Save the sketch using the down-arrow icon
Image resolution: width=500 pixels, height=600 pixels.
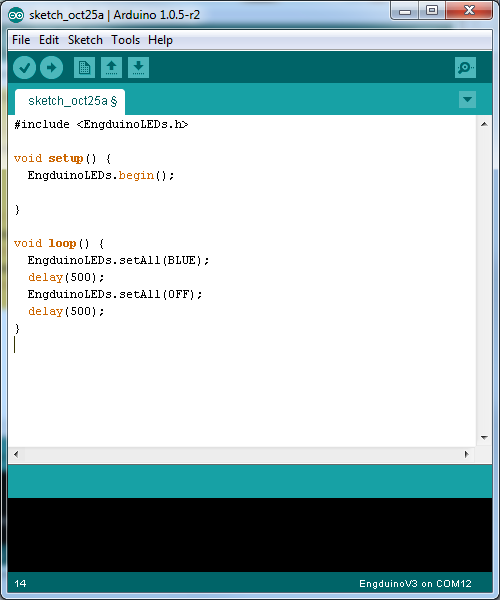tap(138, 68)
